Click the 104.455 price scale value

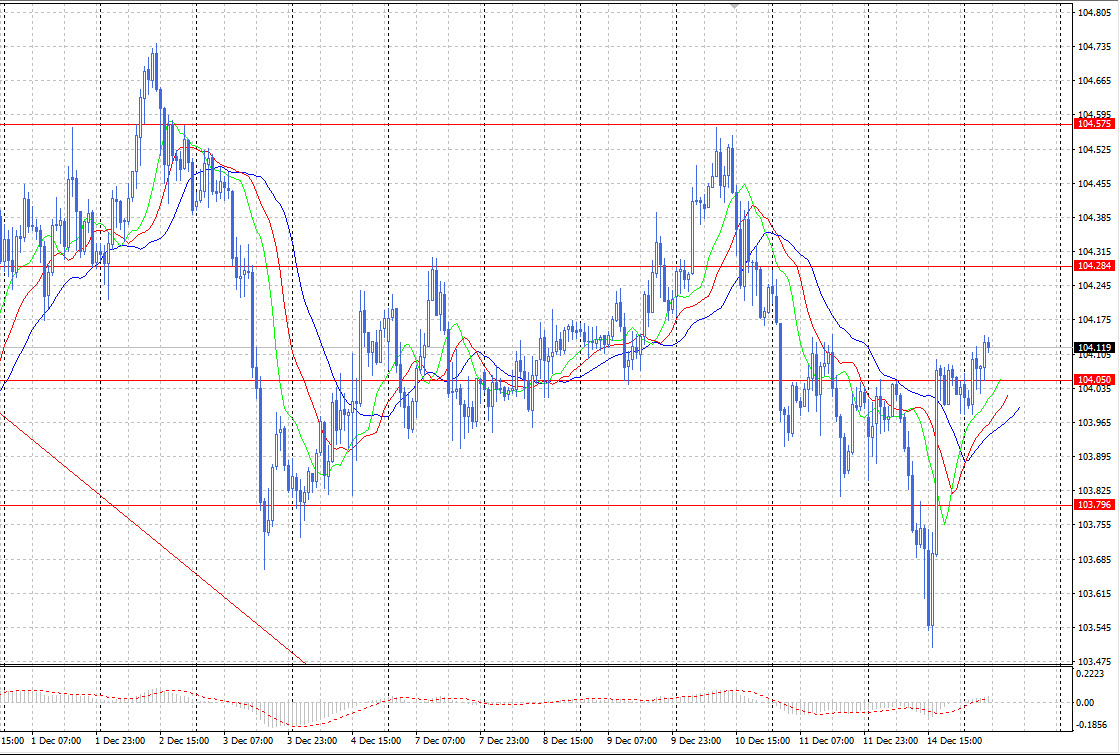point(1094,184)
